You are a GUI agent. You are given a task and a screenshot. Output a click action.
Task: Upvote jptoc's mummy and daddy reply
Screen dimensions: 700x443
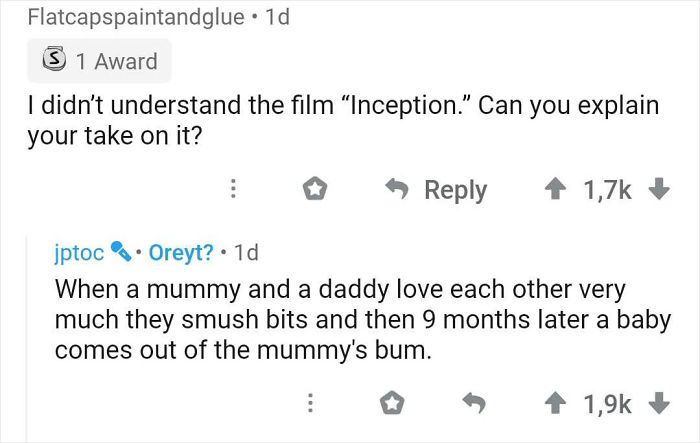coord(554,403)
